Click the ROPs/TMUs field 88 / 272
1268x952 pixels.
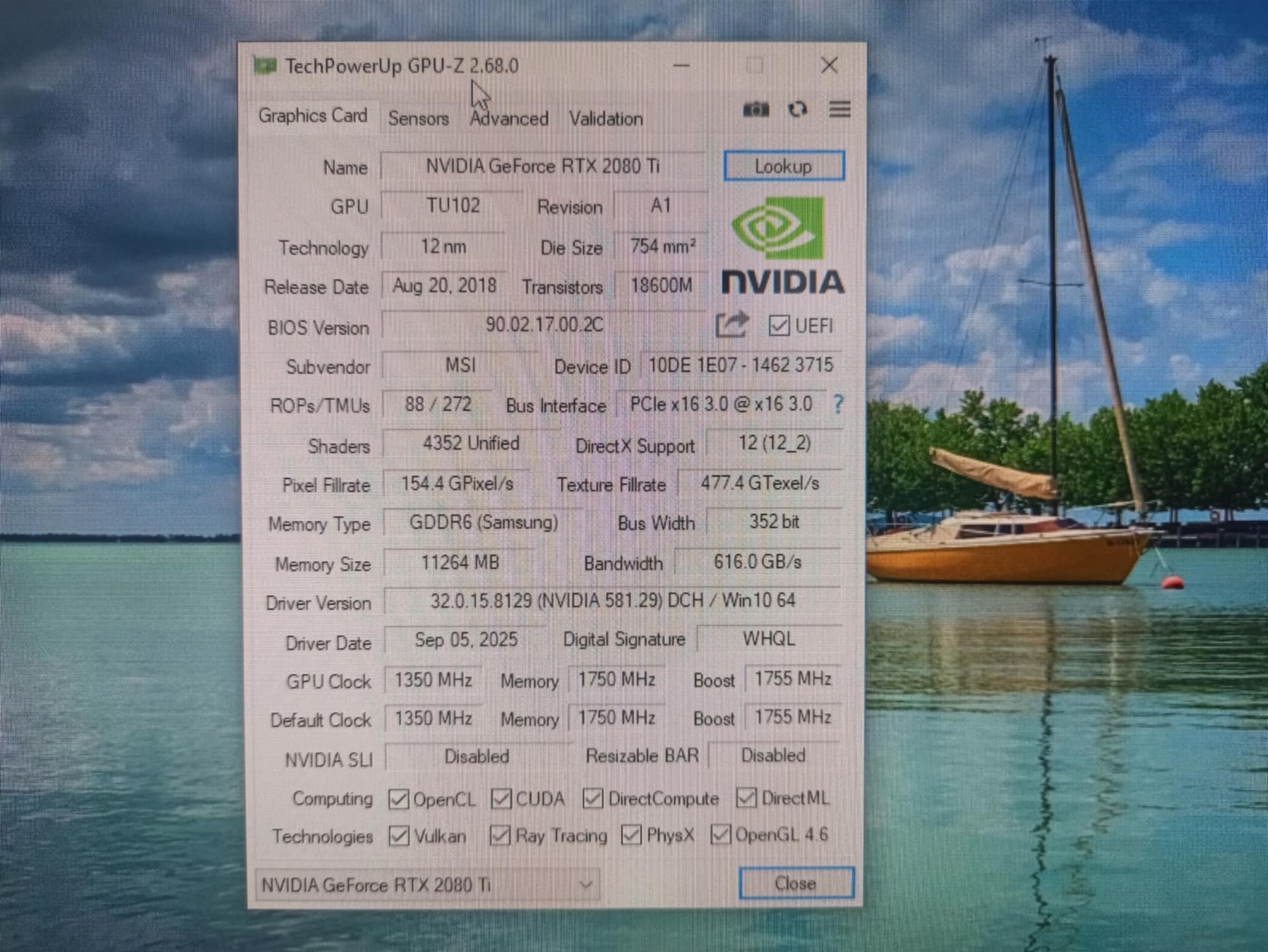[438, 404]
